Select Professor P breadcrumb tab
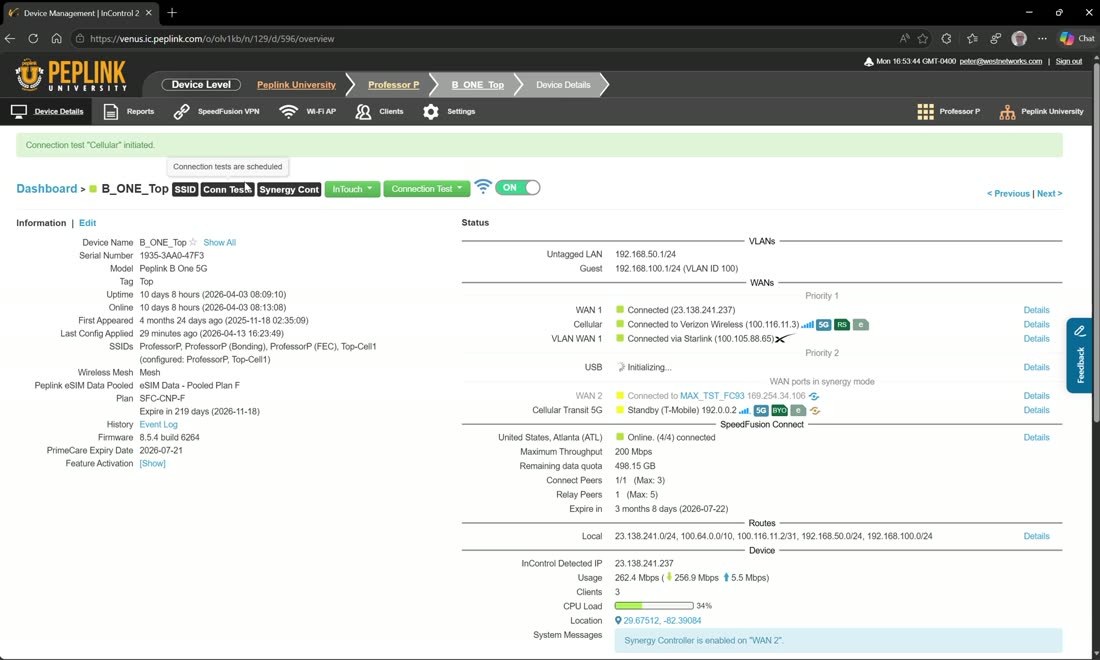Image resolution: width=1100 pixels, height=660 pixels. (x=394, y=85)
